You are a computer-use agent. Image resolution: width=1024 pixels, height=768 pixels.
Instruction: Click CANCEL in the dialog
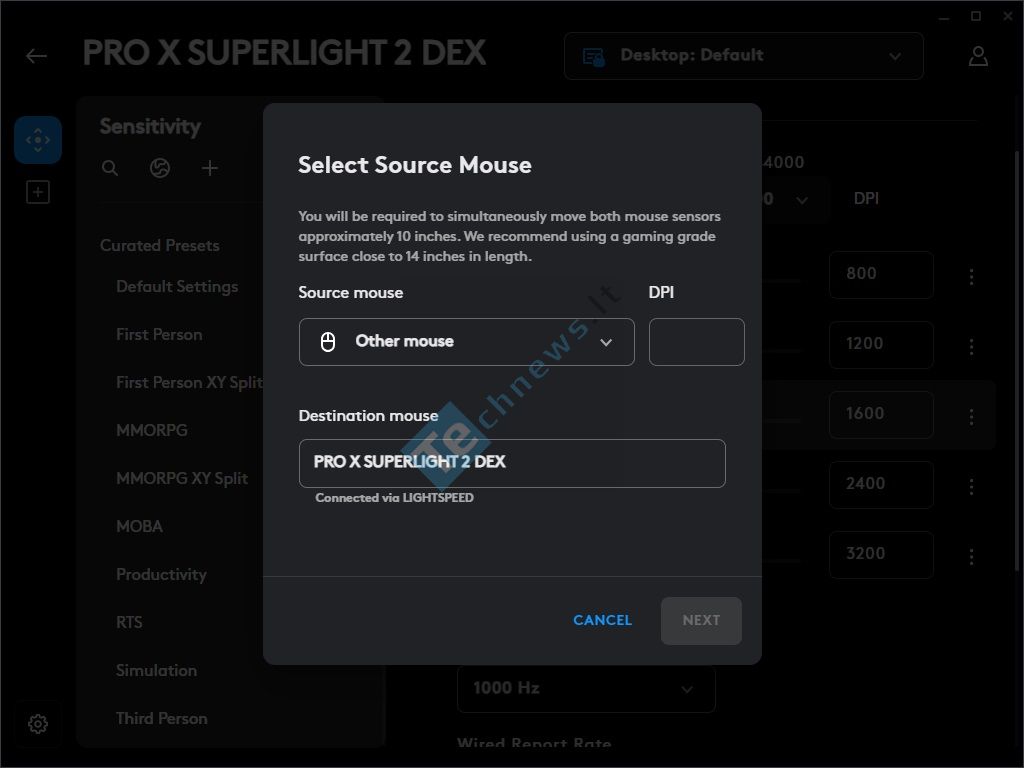coord(602,620)
